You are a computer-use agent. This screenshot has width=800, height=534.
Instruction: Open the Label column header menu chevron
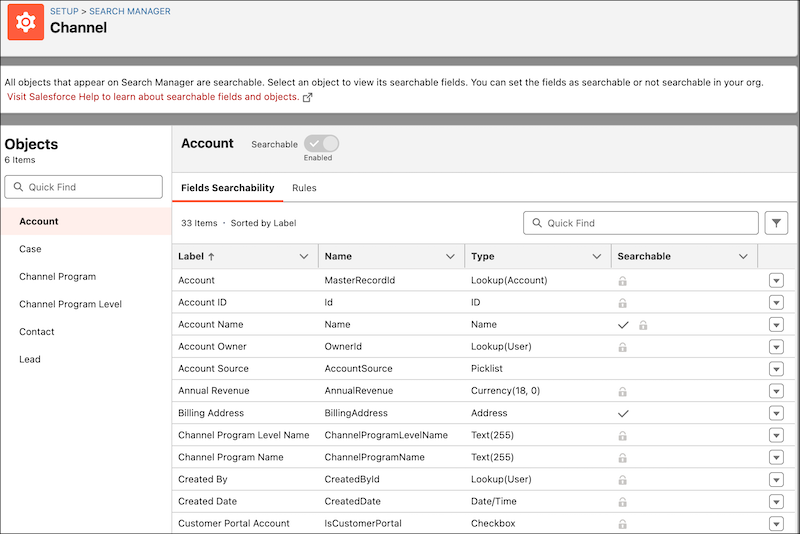pos(304,257)
